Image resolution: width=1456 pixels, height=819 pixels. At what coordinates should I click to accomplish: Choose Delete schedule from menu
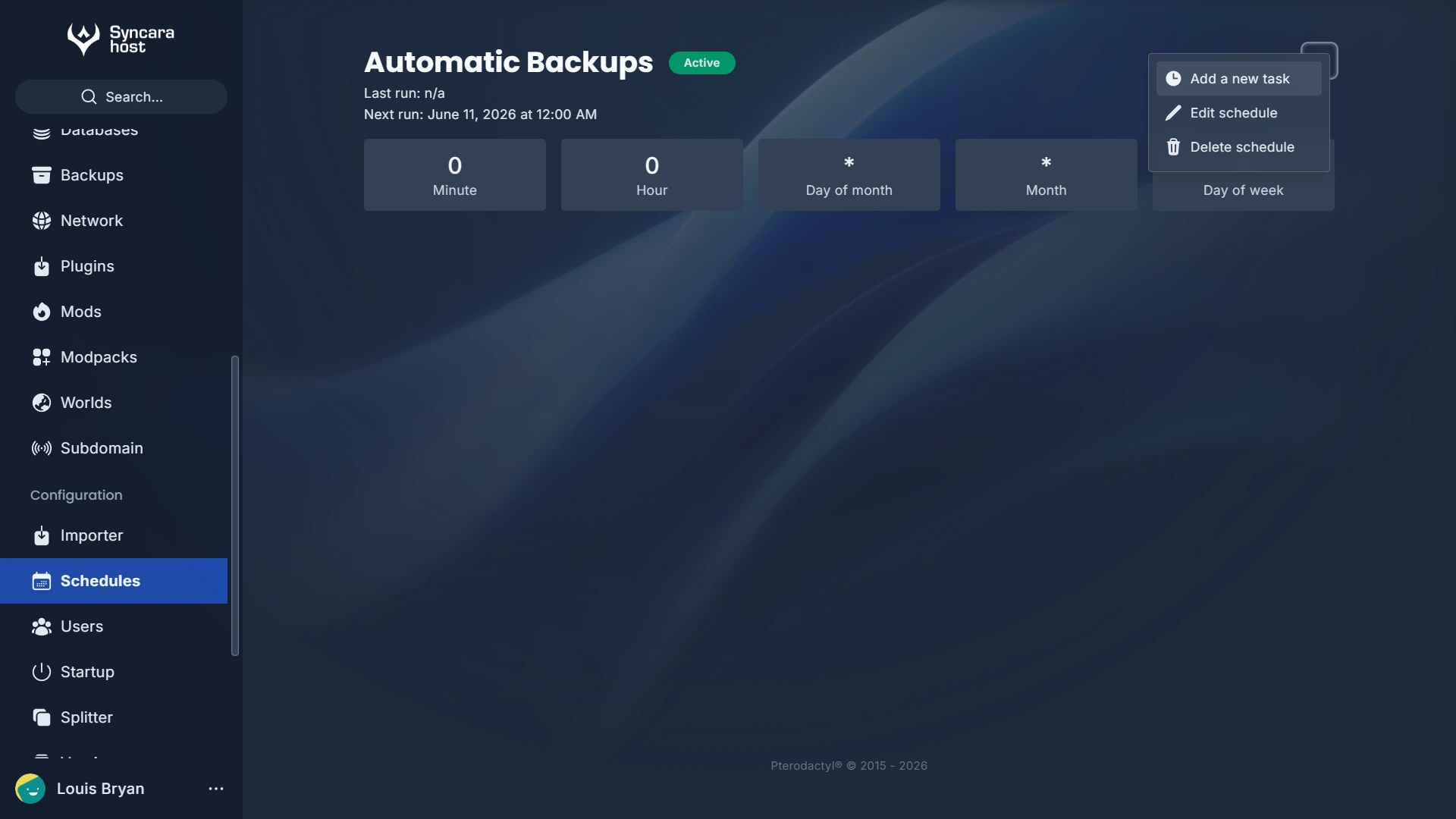(1239, 147)
